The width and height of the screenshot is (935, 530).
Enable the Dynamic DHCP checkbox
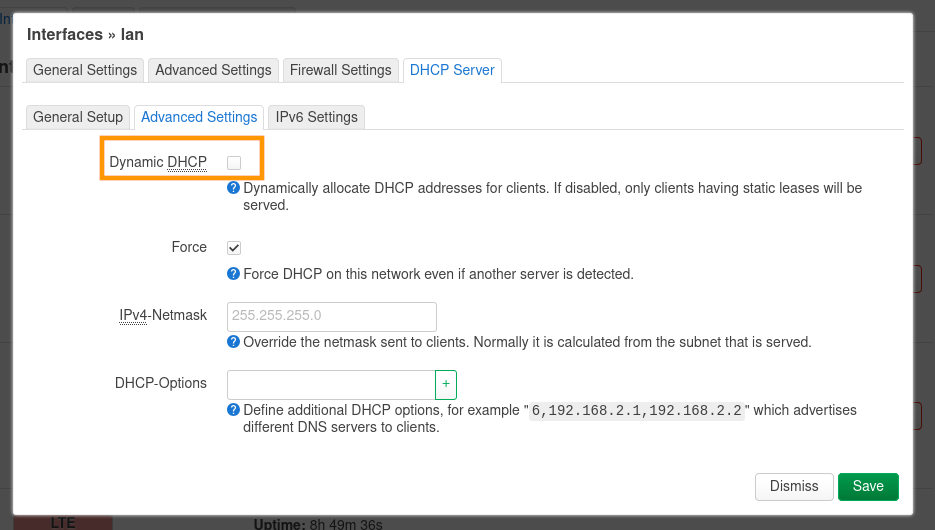(x=234, y=162)
